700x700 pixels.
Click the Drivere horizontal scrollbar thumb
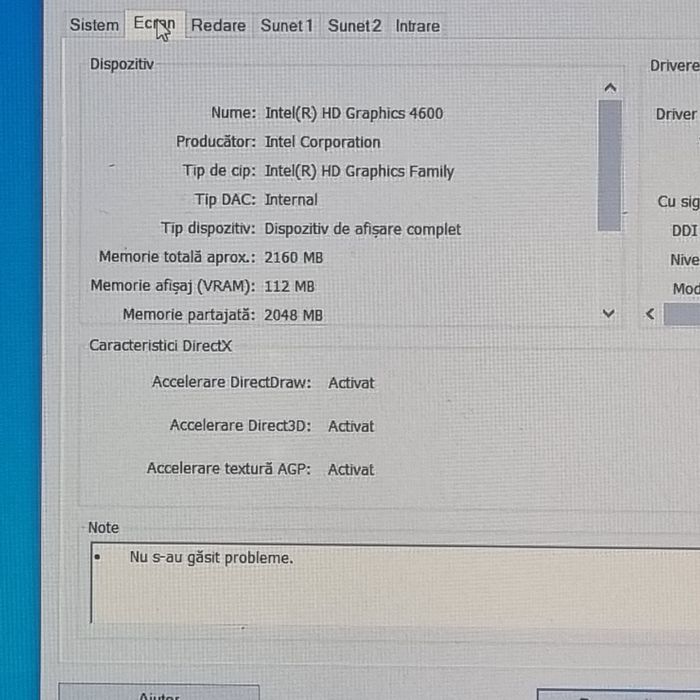[682, 314]
